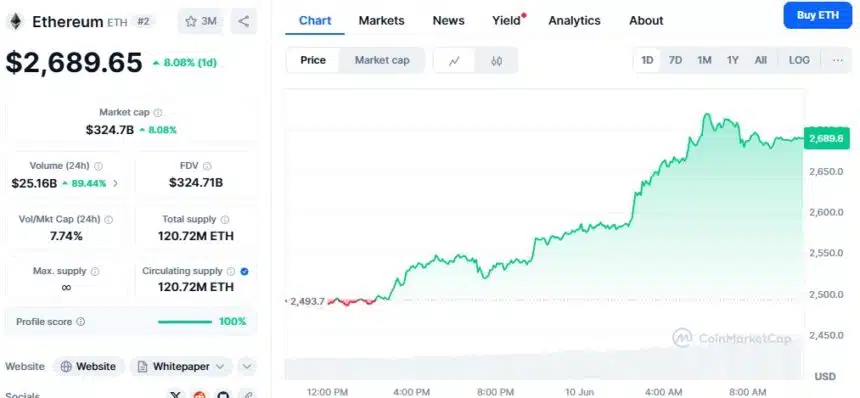Expand the Whitepaper dropdown
This screenshot has height=398, width=860.
point(182,366)
